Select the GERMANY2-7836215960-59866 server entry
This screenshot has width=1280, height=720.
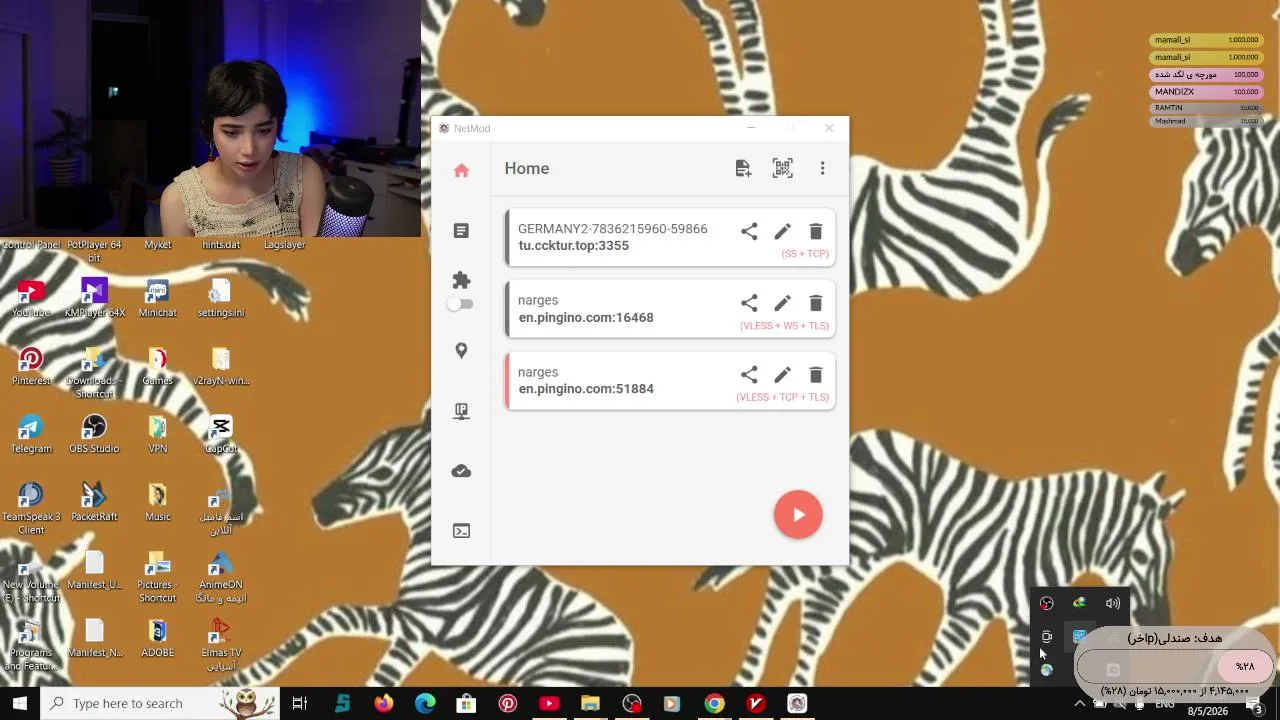click(670, 238)
